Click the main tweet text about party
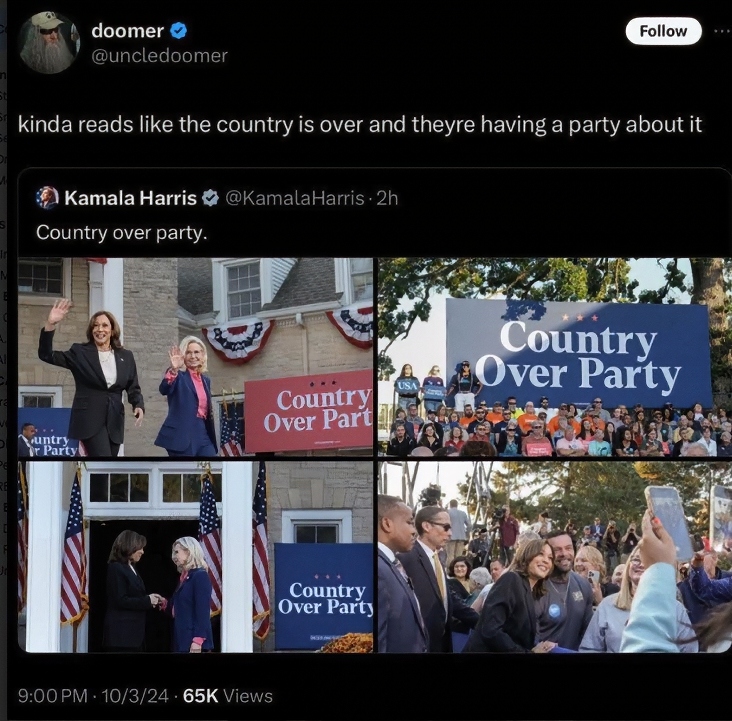 [x=360, y=125]
